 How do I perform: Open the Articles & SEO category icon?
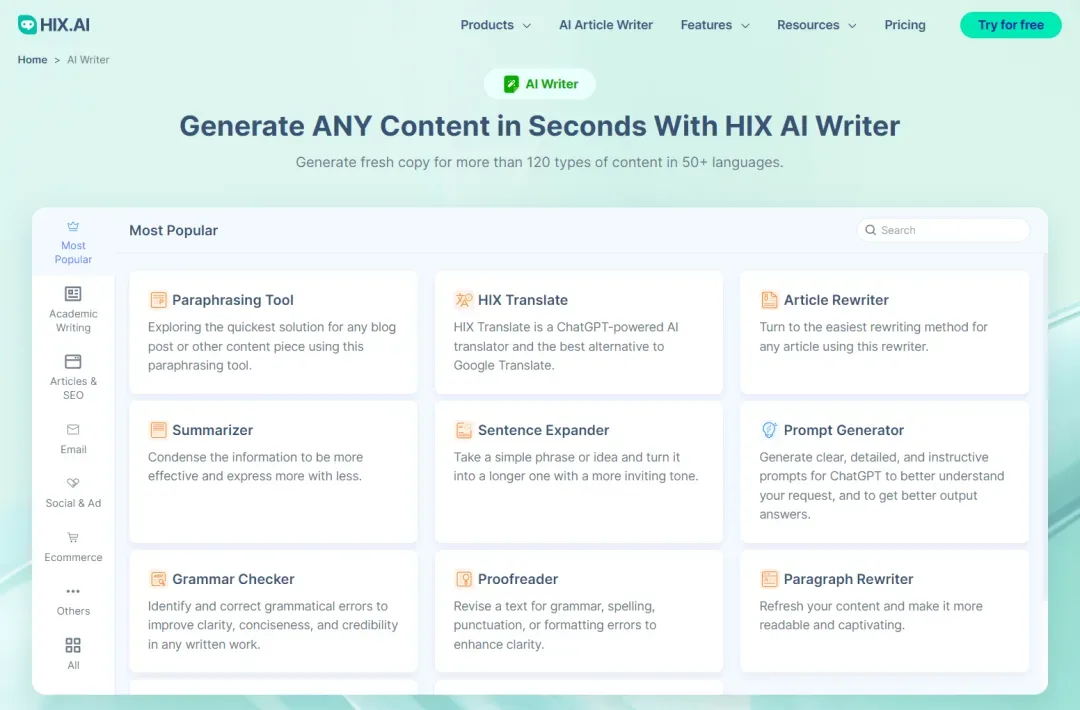(73, 362)
